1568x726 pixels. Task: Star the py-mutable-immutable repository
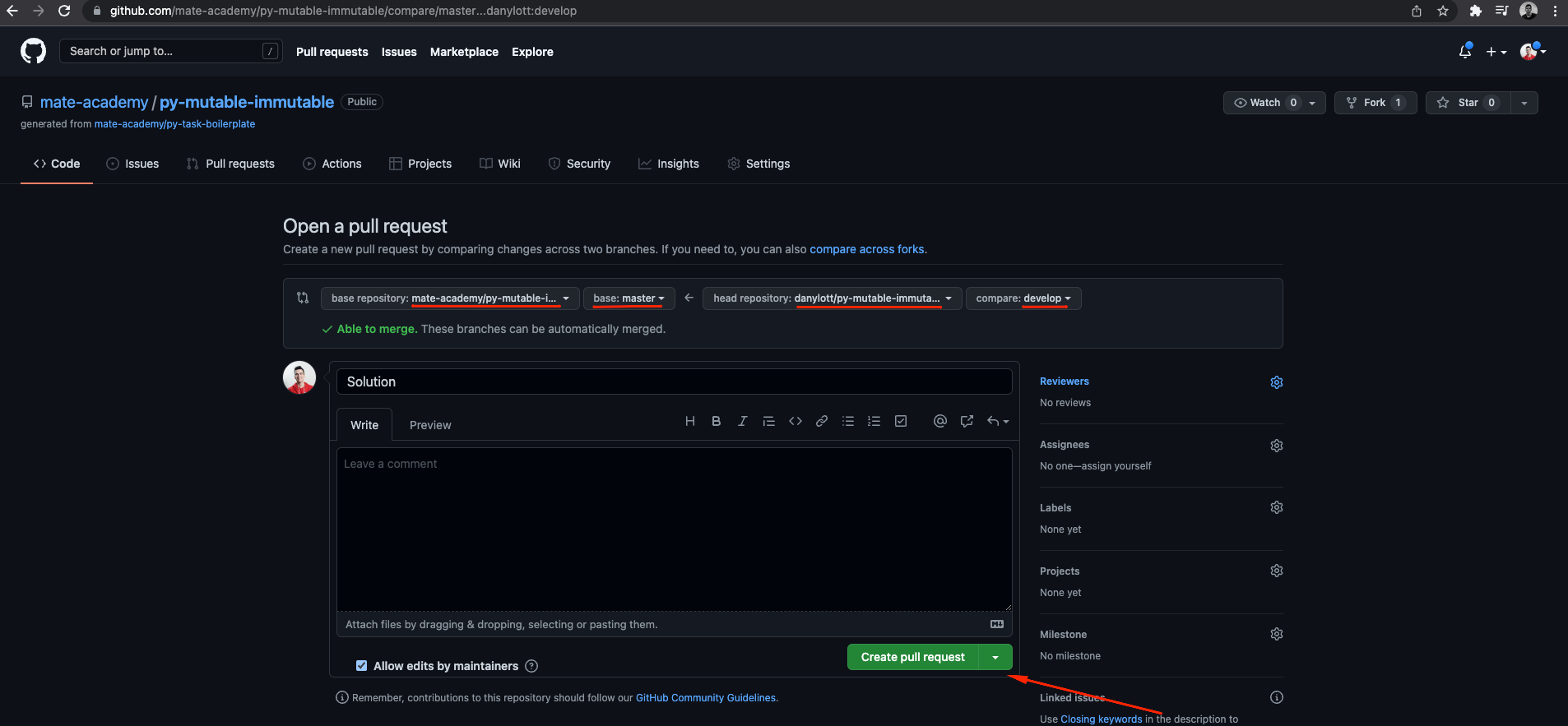click(x=1468, y=103)
